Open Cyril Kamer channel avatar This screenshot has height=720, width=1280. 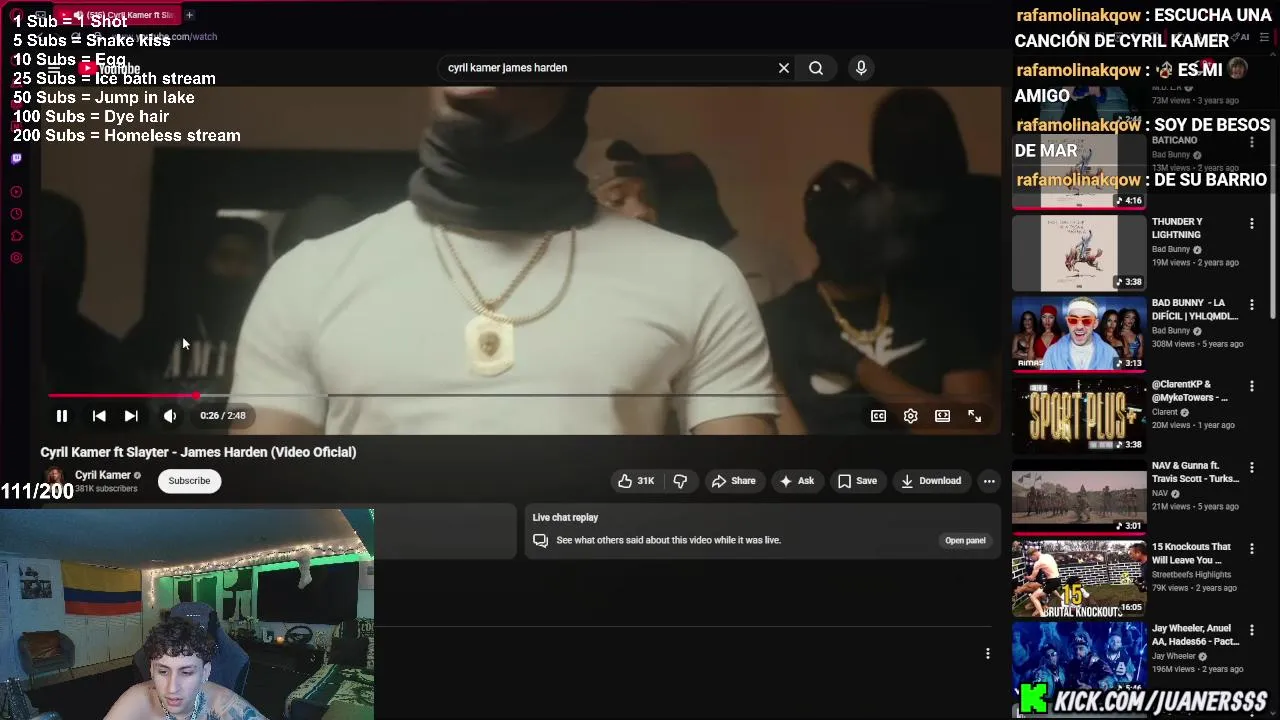click(x=54, y=477)
